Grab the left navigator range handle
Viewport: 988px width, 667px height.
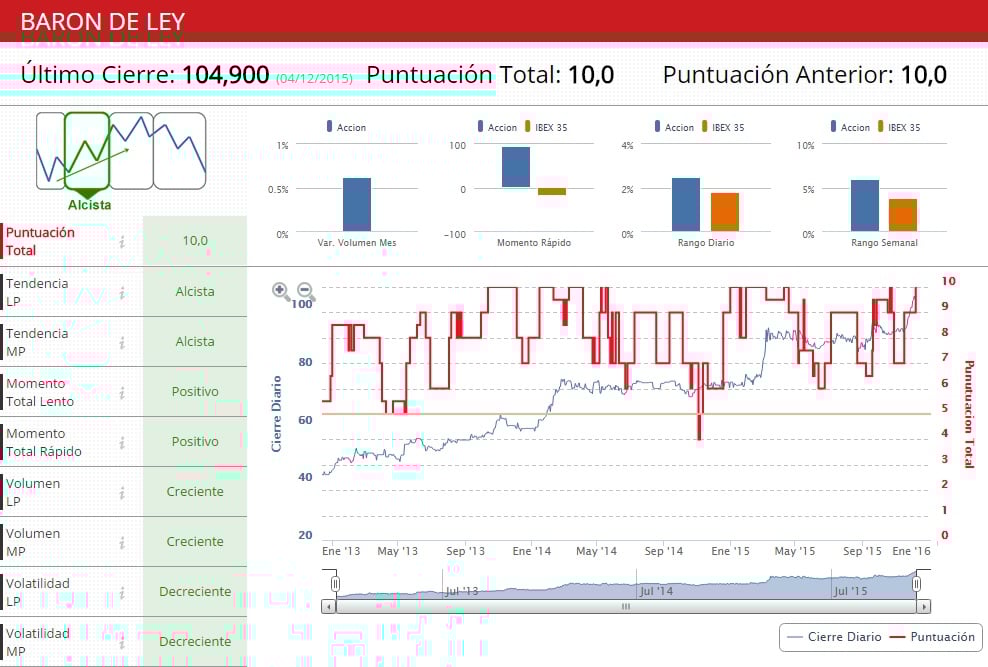pyautogui.click(x=335, y=584)
